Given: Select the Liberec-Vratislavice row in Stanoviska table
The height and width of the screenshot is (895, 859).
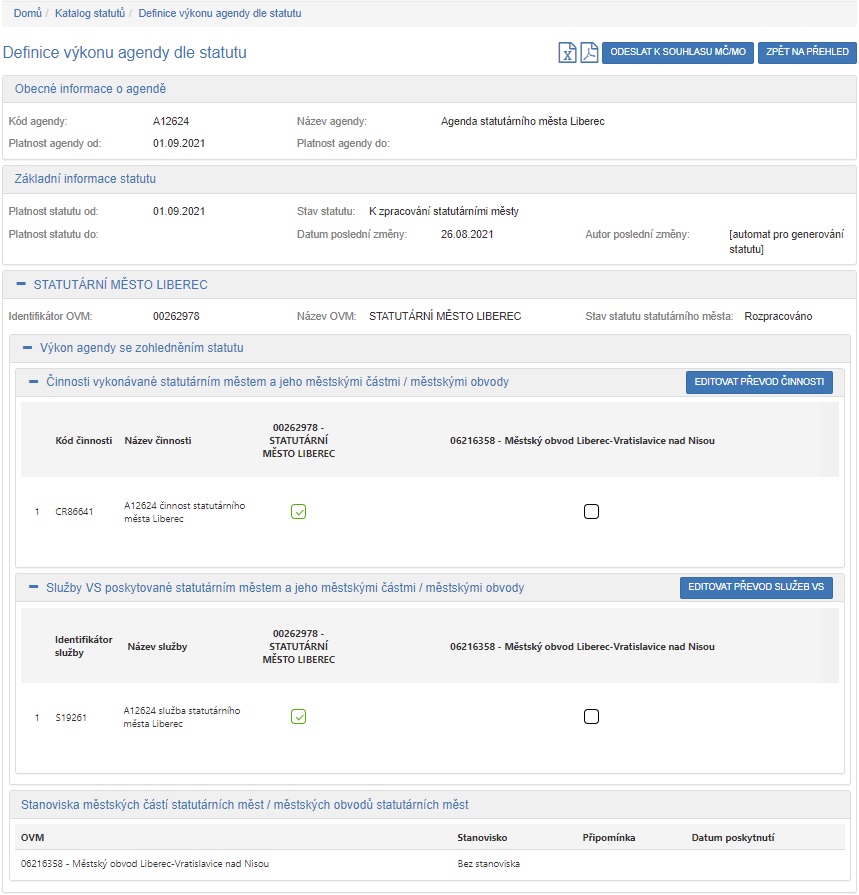Looking at the screenshot, I should pyautogui.click(x=145, y=863).
